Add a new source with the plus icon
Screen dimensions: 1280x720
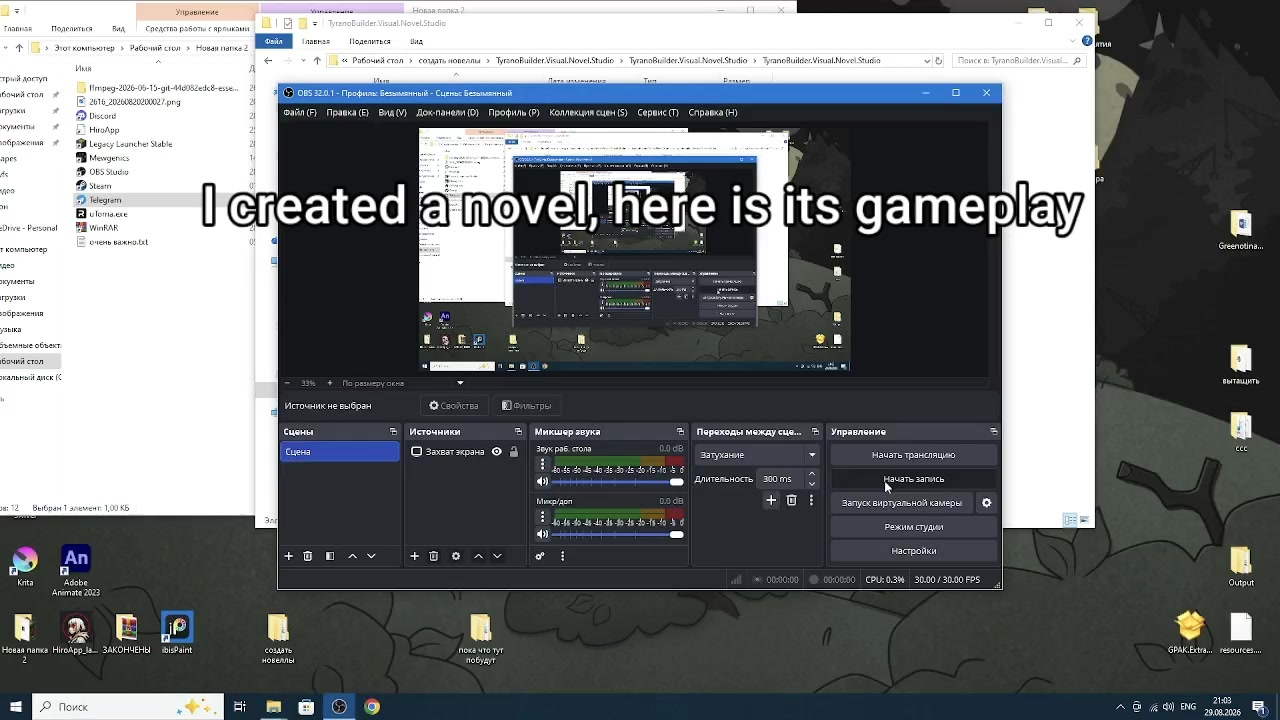pos(414,556)
